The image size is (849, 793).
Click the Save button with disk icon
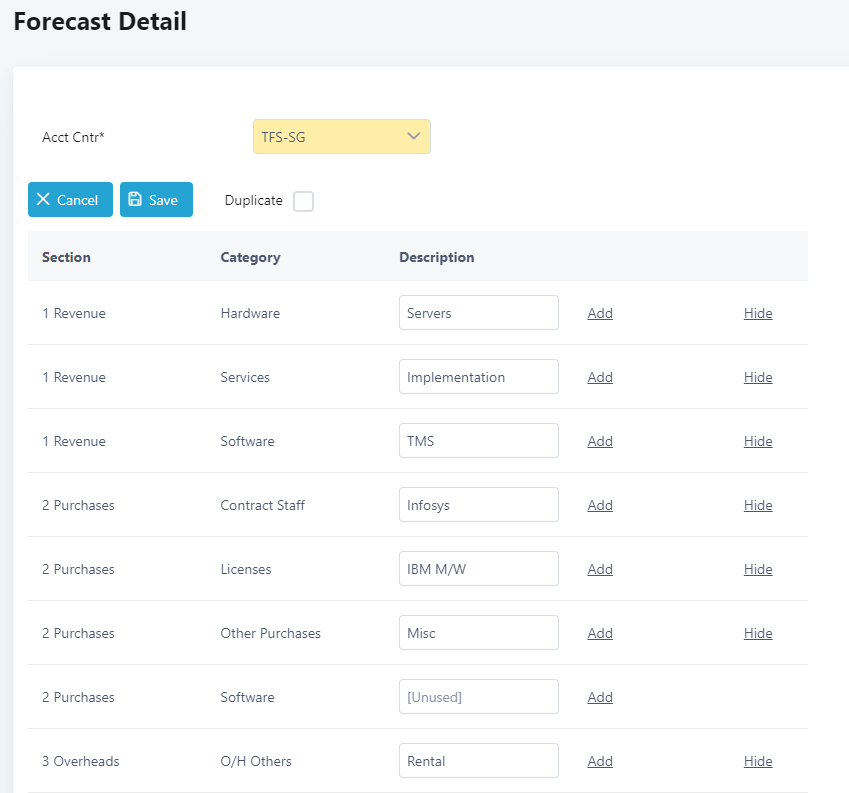[156, 200]
